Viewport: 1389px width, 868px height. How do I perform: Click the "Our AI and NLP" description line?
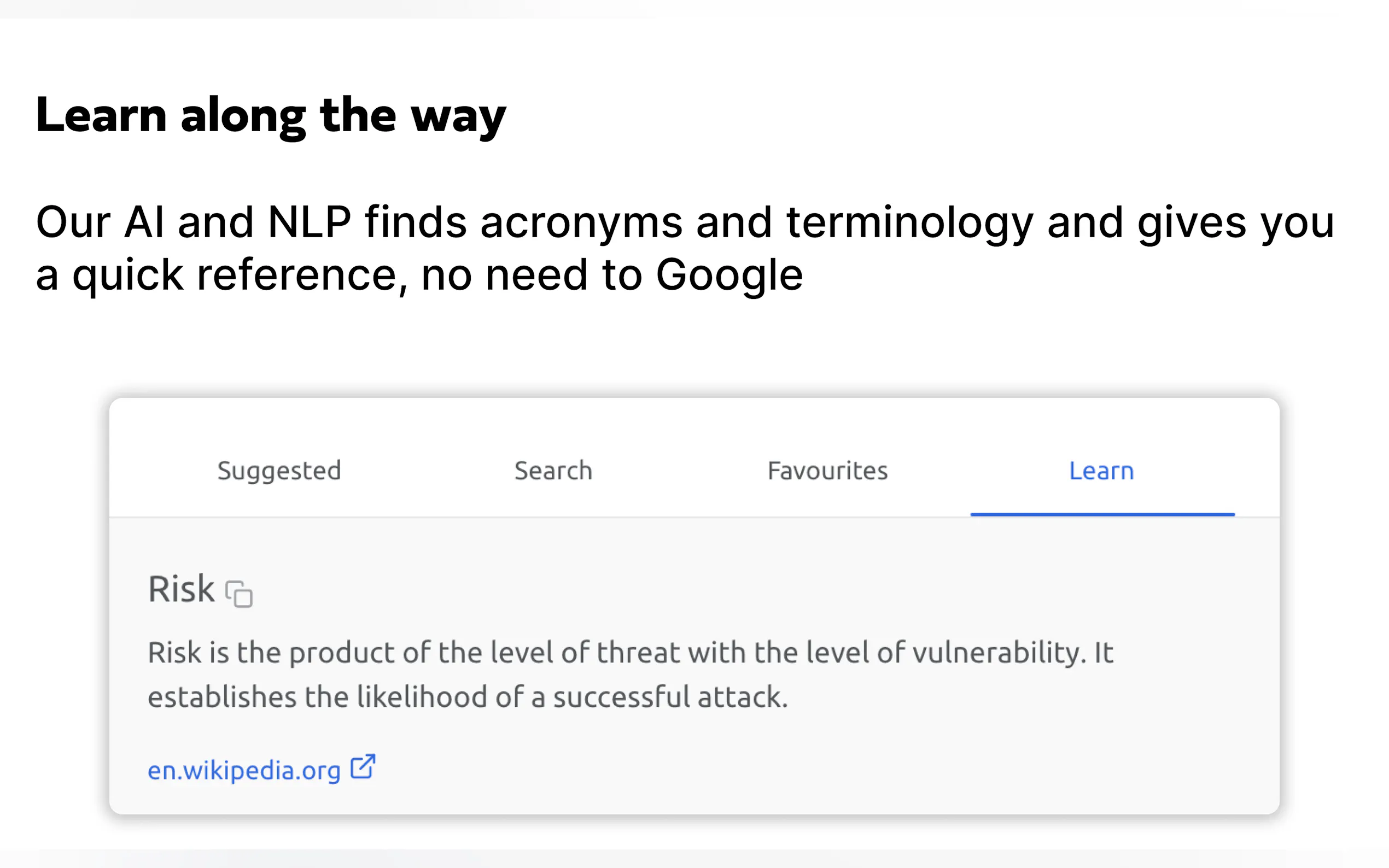pos(685,222)
